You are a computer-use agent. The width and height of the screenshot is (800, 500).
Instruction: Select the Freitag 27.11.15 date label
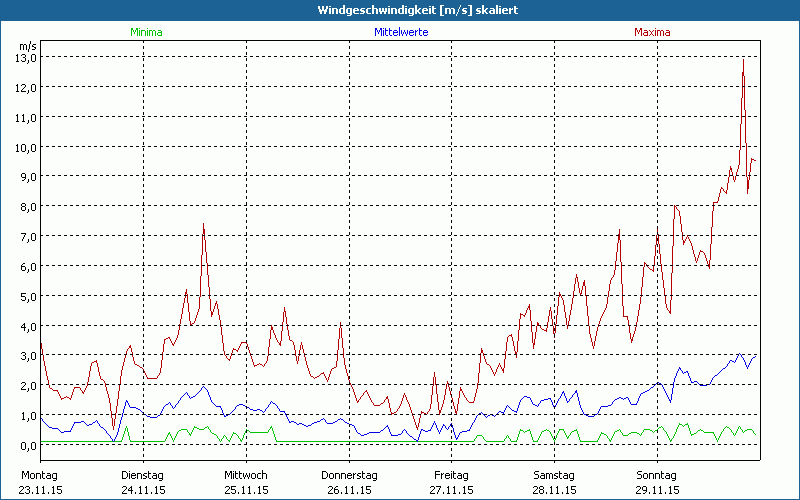pyautogui.click(x=452, y=482)
